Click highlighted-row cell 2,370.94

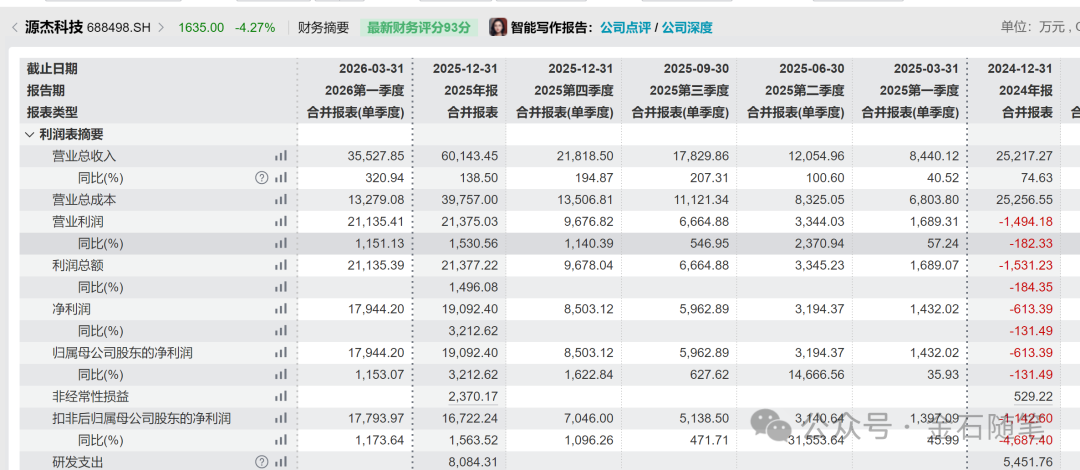click(820, 244)
